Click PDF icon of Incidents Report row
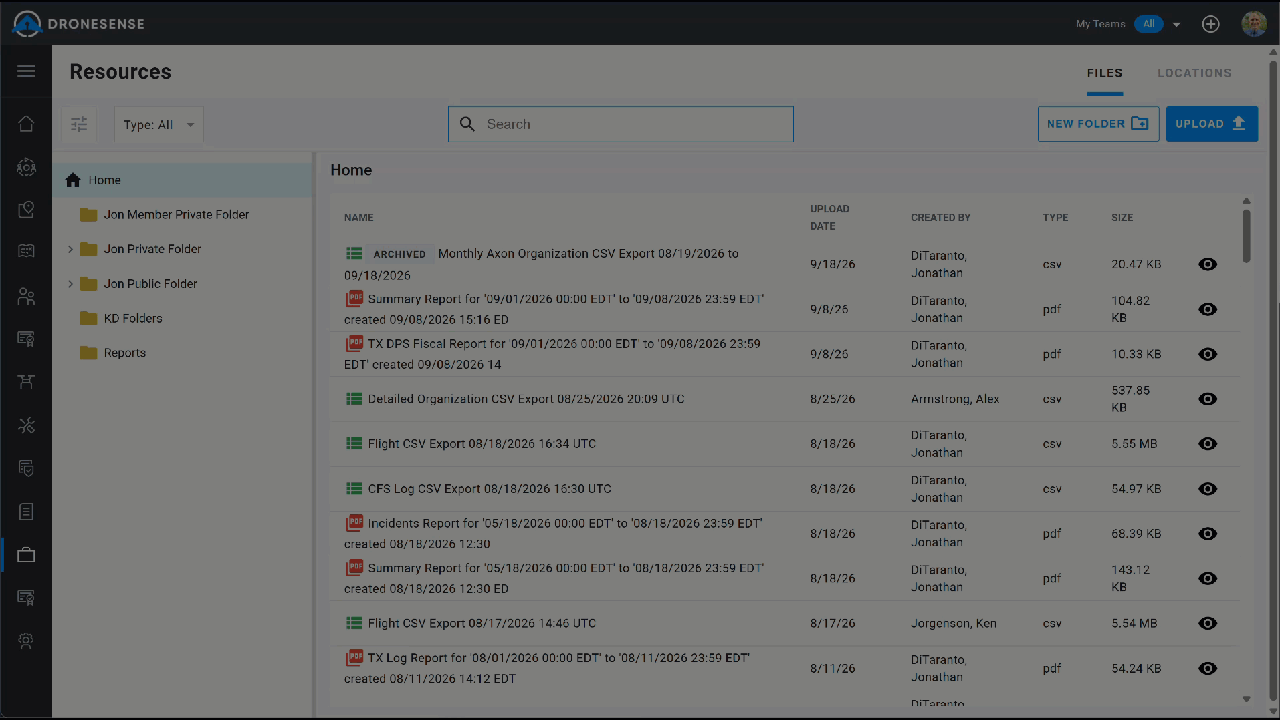Viewport: 1280px width, 720px height. [x=354, y=523]
